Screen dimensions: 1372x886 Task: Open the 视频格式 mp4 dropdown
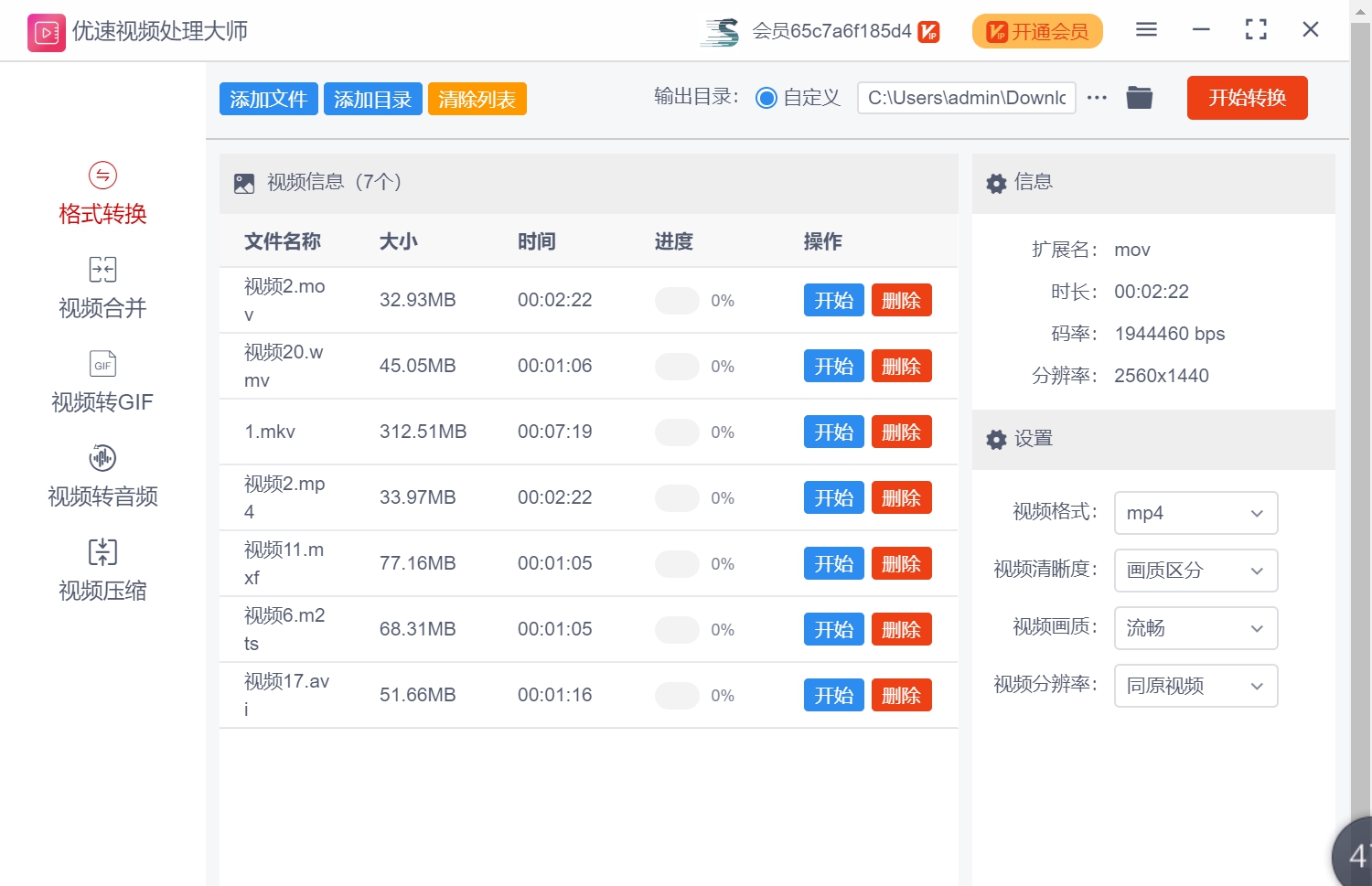(x=1195, y=513)
